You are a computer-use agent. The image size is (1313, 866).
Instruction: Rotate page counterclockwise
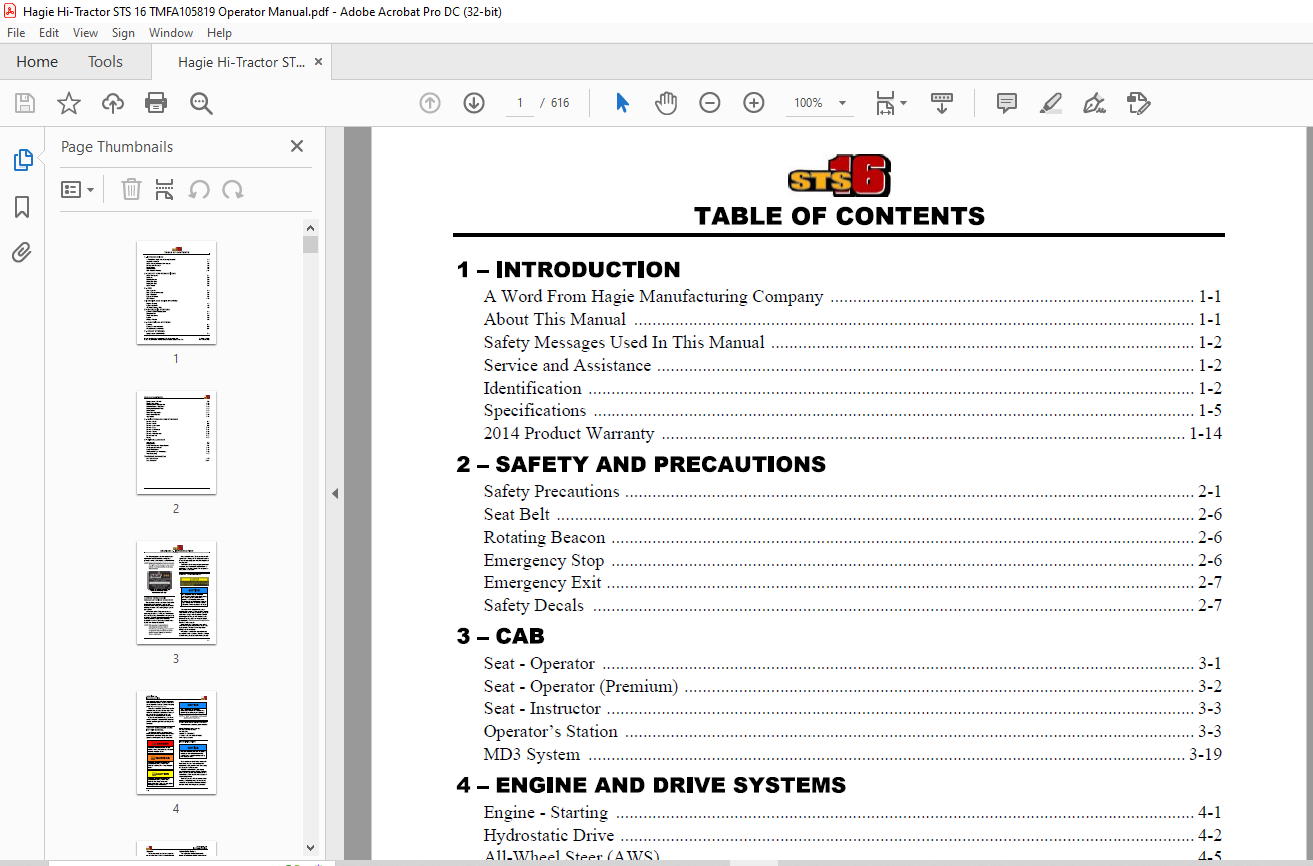coord(199,189)
